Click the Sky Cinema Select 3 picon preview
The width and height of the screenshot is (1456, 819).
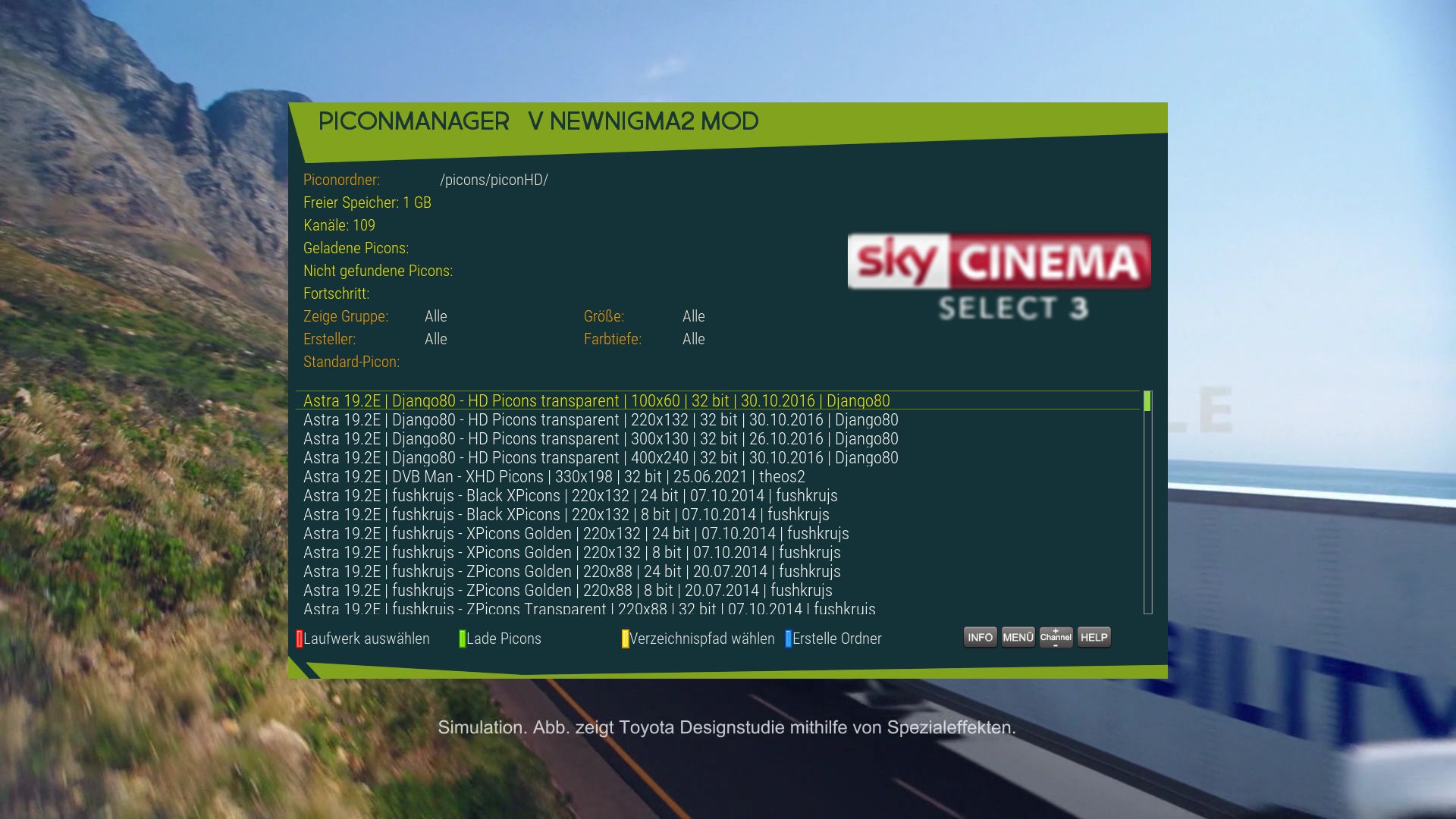pyautogui.click(x=999, y=277)
